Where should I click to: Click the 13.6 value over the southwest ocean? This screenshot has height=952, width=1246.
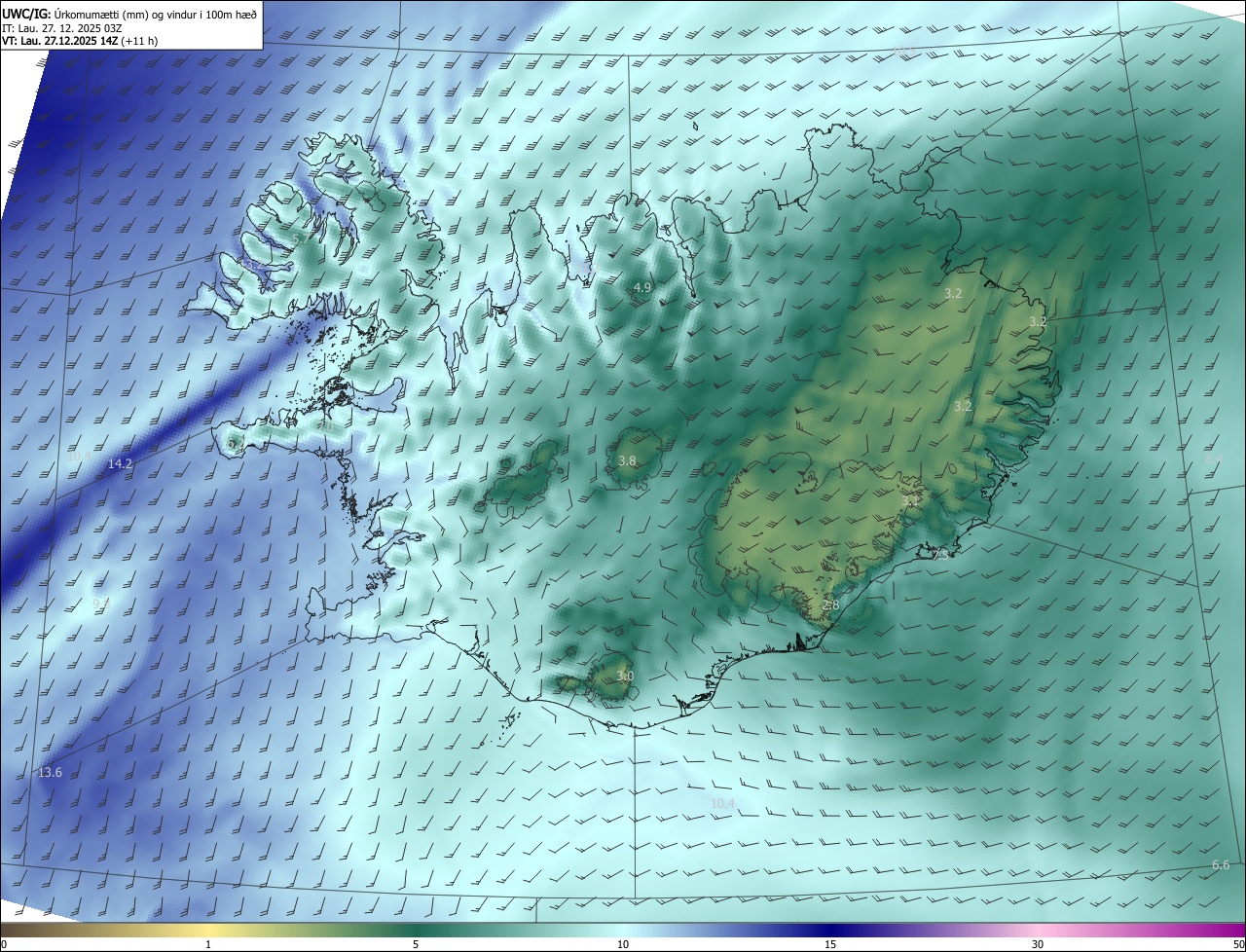pyautogui.click(x=50, y=773)
